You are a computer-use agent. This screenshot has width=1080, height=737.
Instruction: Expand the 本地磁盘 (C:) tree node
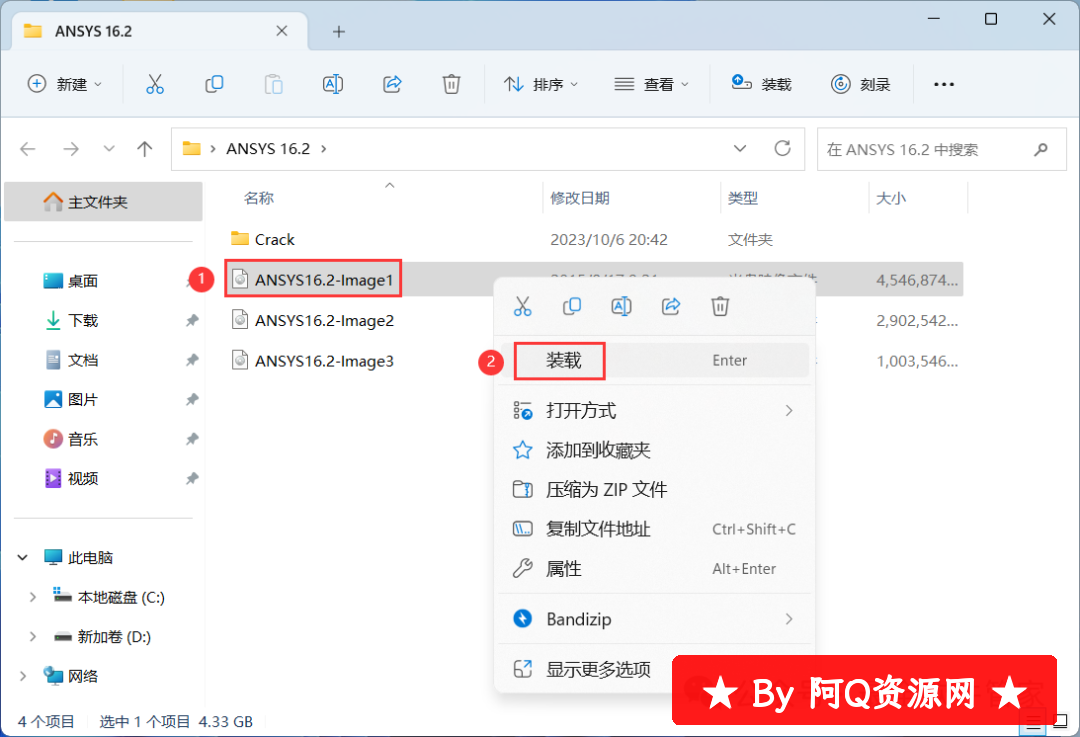[x=33, y=597]
